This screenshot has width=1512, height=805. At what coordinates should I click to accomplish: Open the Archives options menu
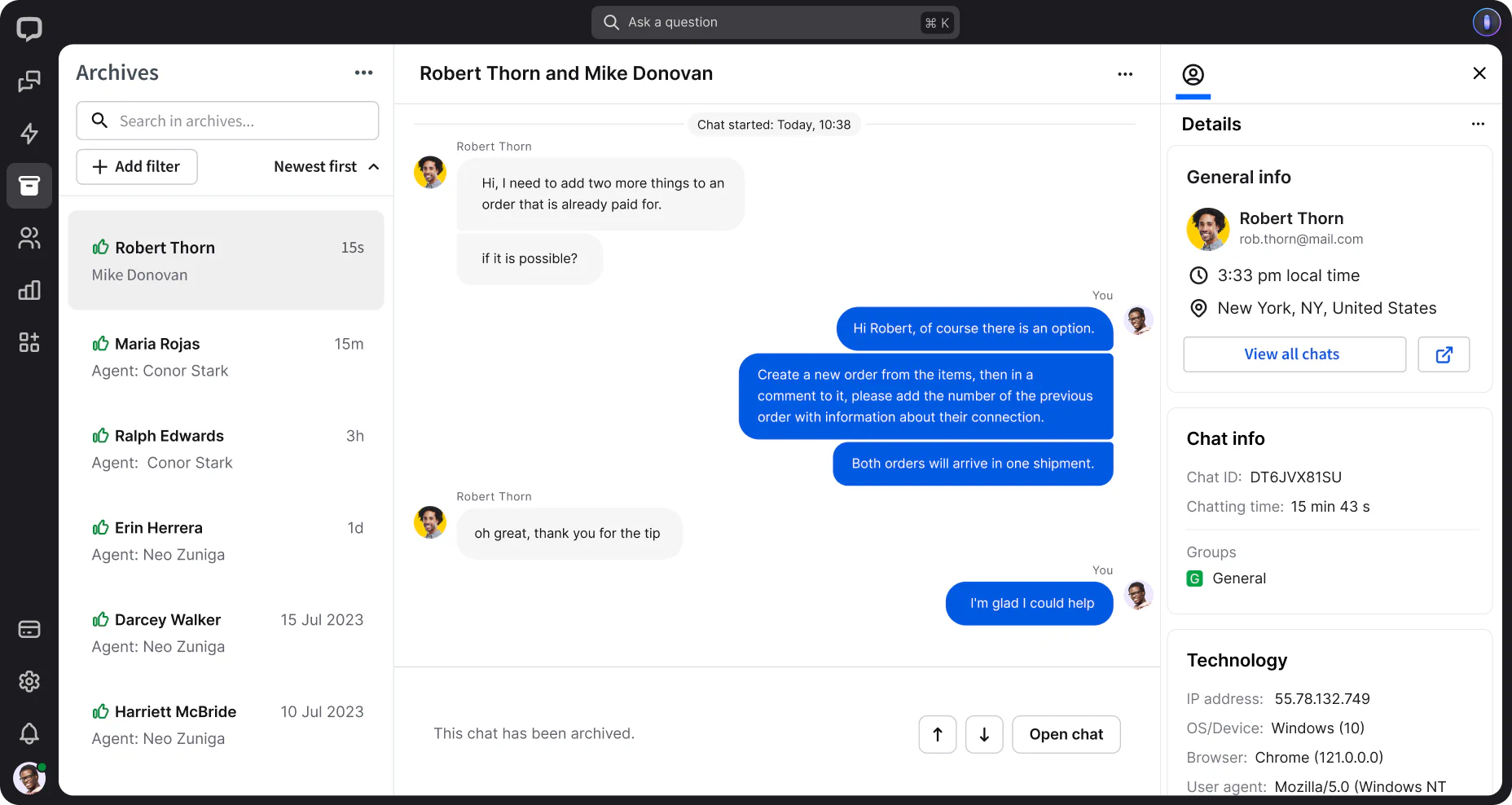click(x=363, y=73)
